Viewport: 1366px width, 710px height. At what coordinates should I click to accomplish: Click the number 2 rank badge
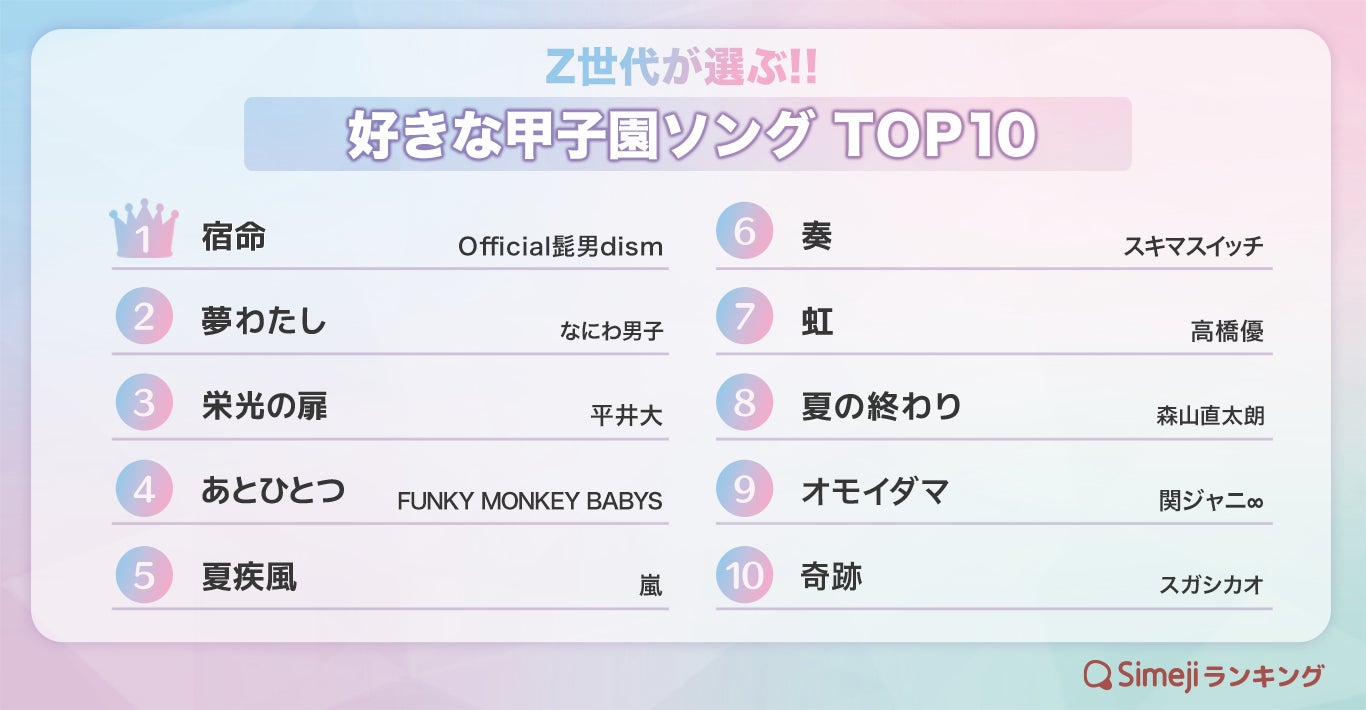(x=144, y=316)
